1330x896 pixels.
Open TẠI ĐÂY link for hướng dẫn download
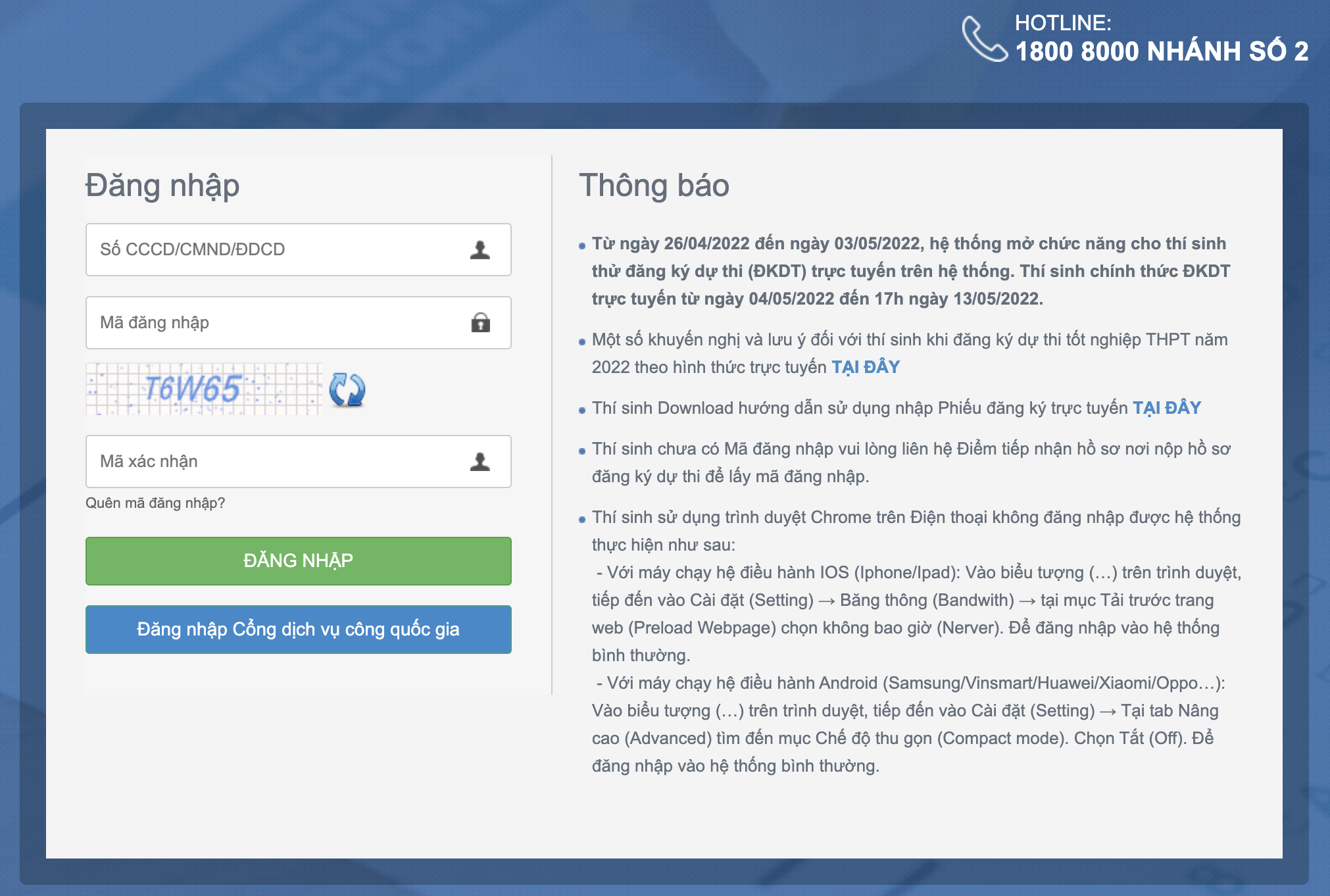pyautogui.click(x=1166, y=408)
